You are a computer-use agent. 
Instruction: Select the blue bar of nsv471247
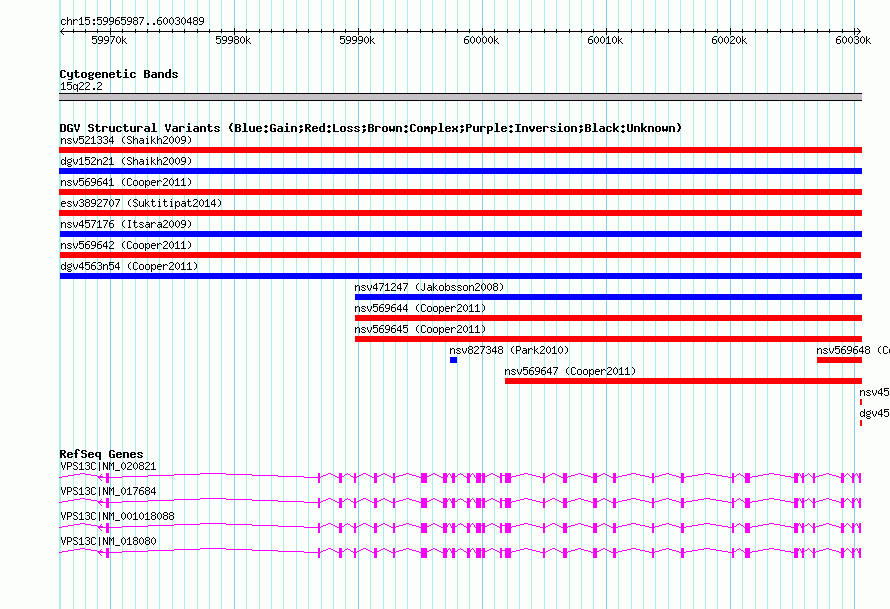(608, 297)
